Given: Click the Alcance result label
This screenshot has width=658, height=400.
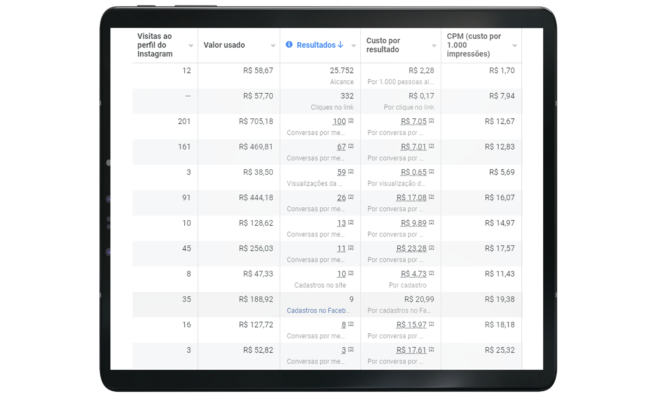Looking at the screenshot, I should (x=342, y=82).
